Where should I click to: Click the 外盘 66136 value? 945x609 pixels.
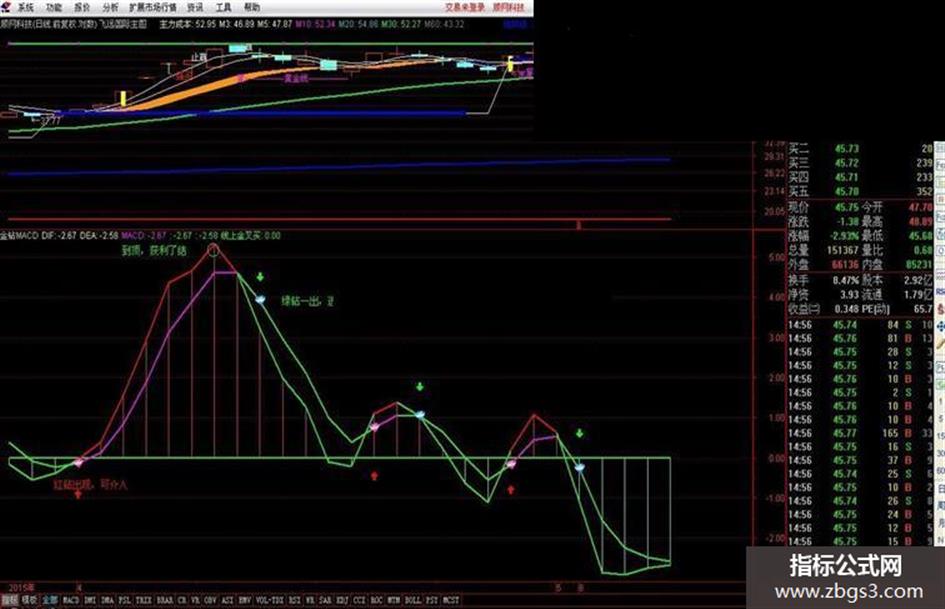pyautogui.click(x=846, y=265)
